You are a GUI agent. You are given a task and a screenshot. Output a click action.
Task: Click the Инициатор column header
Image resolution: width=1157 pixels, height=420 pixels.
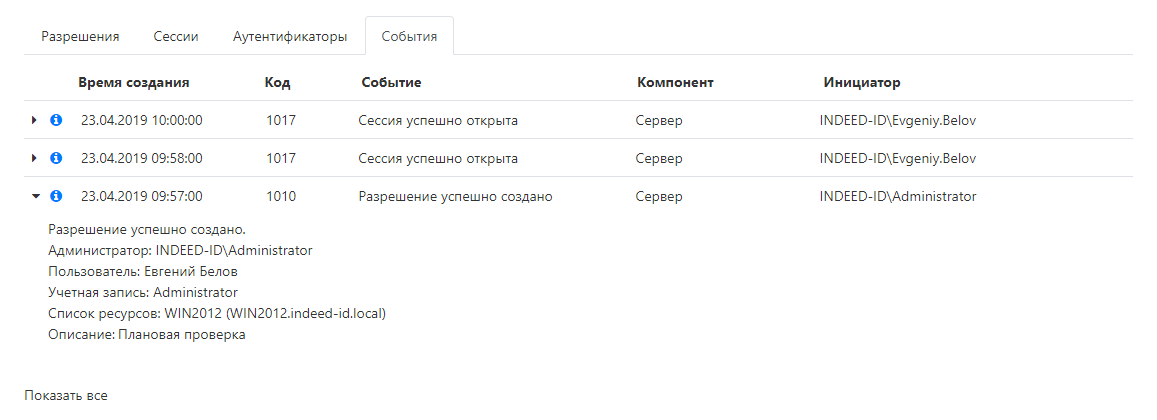coord(862,82)
